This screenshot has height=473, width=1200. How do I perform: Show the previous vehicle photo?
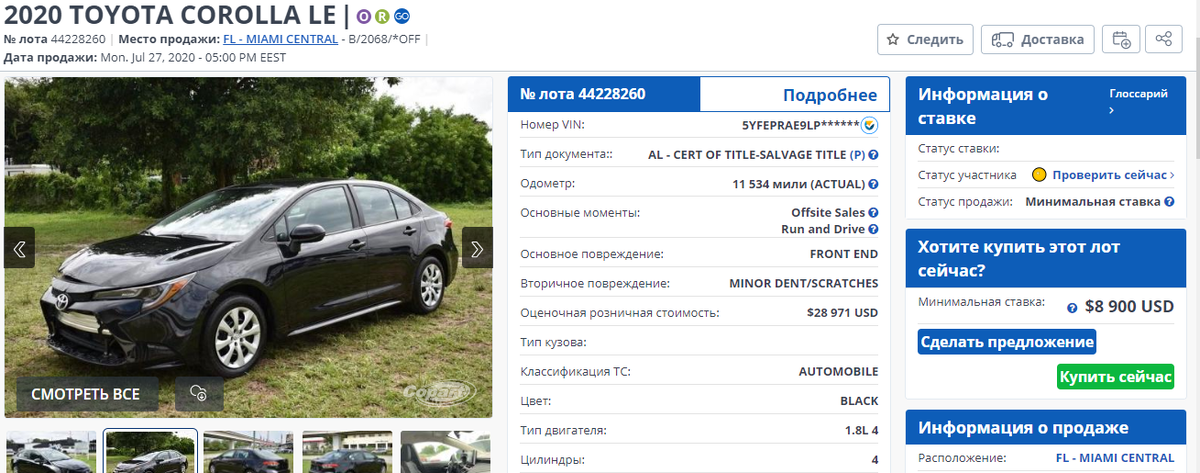tap(20, 247)
